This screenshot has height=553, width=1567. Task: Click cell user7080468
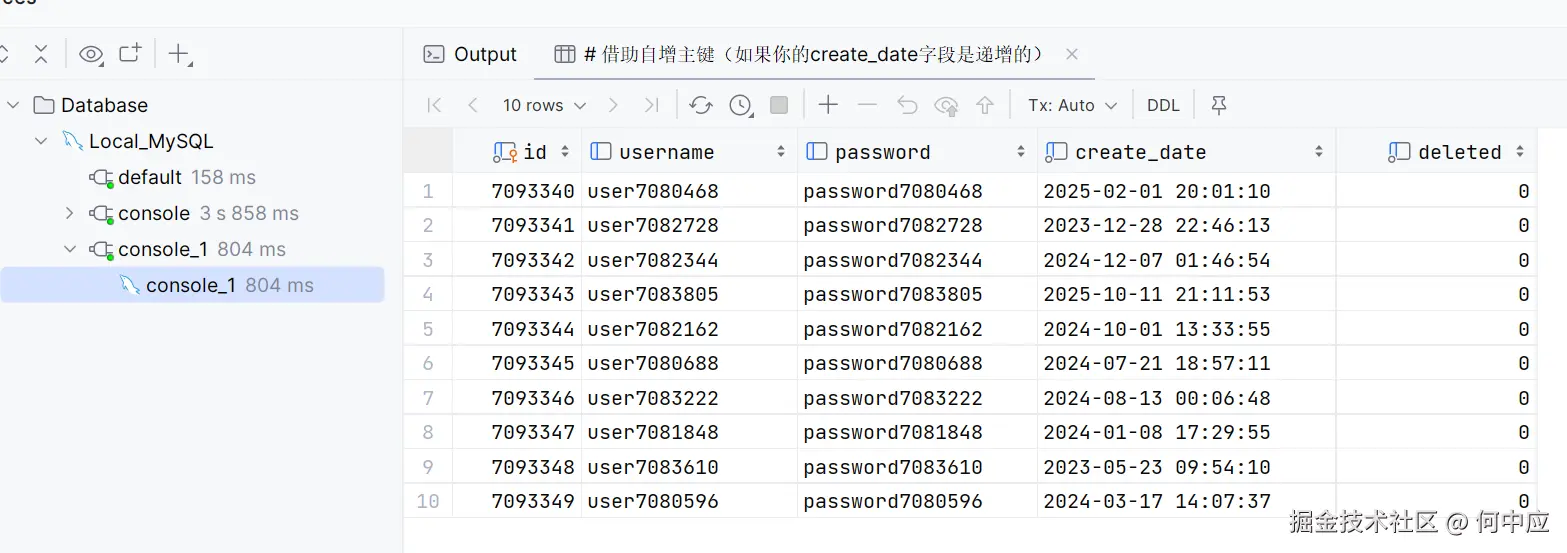tap(689, 191)
